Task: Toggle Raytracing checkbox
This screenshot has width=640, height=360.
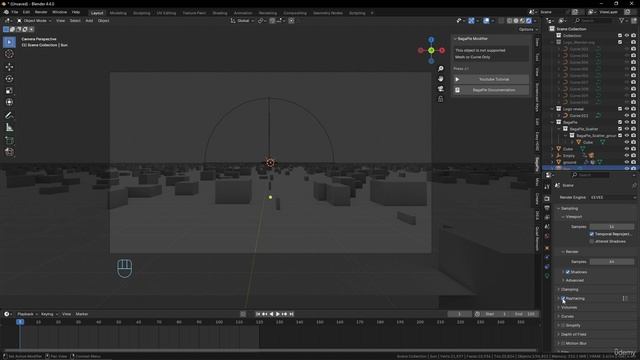Action: tap(563, 298)
